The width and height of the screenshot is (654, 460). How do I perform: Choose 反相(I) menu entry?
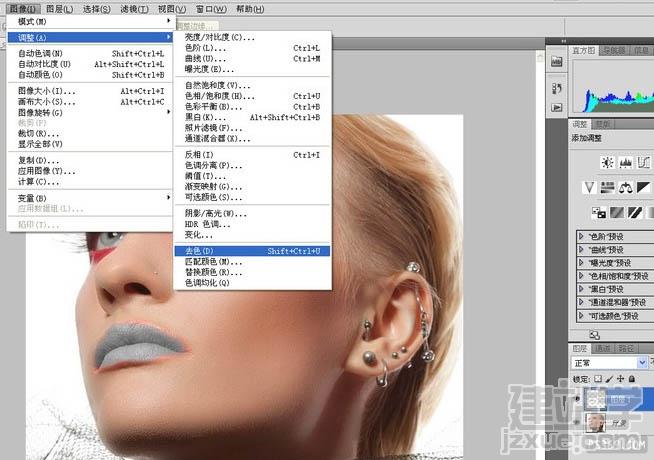252,155
